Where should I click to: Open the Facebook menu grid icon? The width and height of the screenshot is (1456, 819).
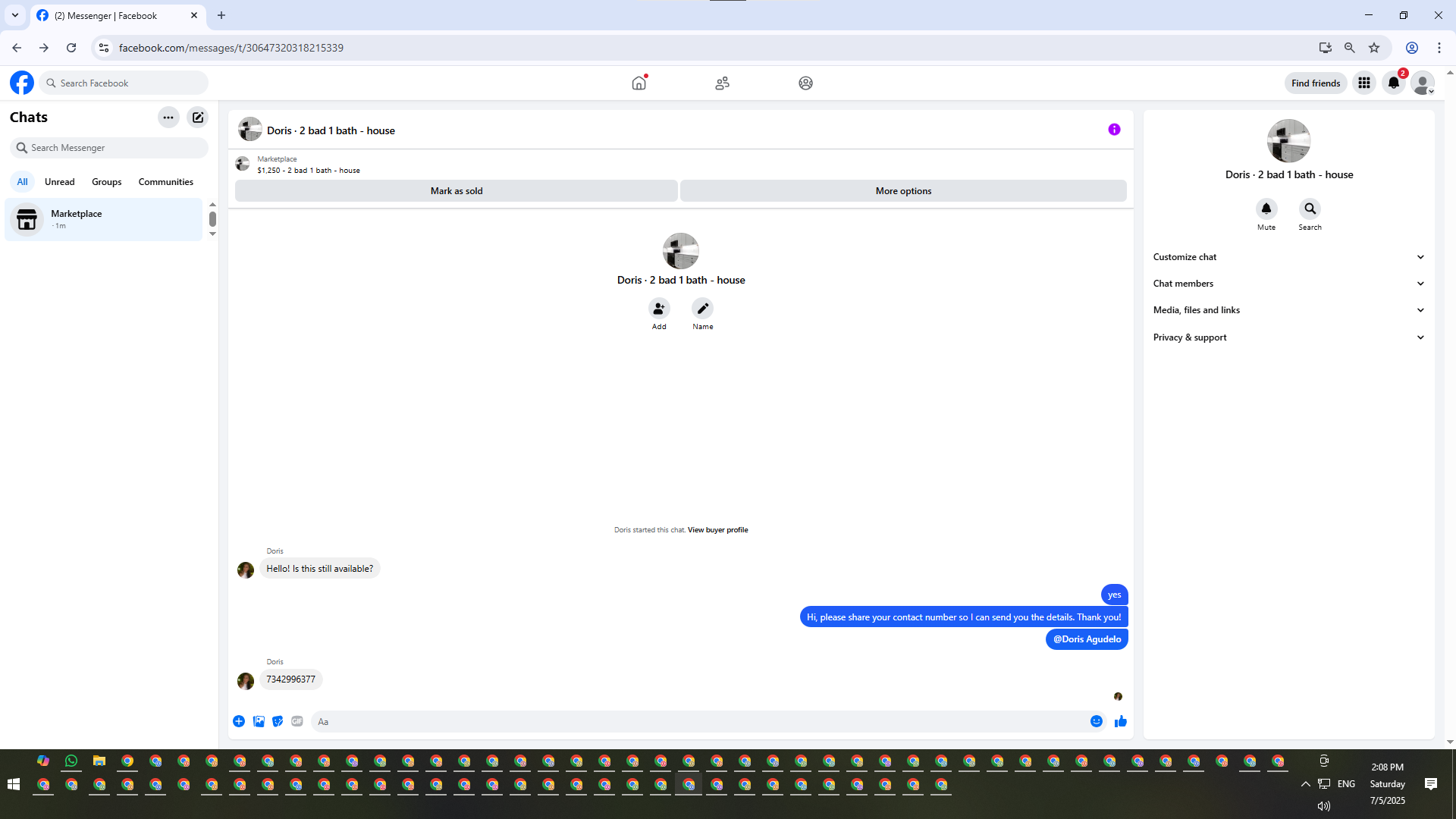pos(1363,83)
